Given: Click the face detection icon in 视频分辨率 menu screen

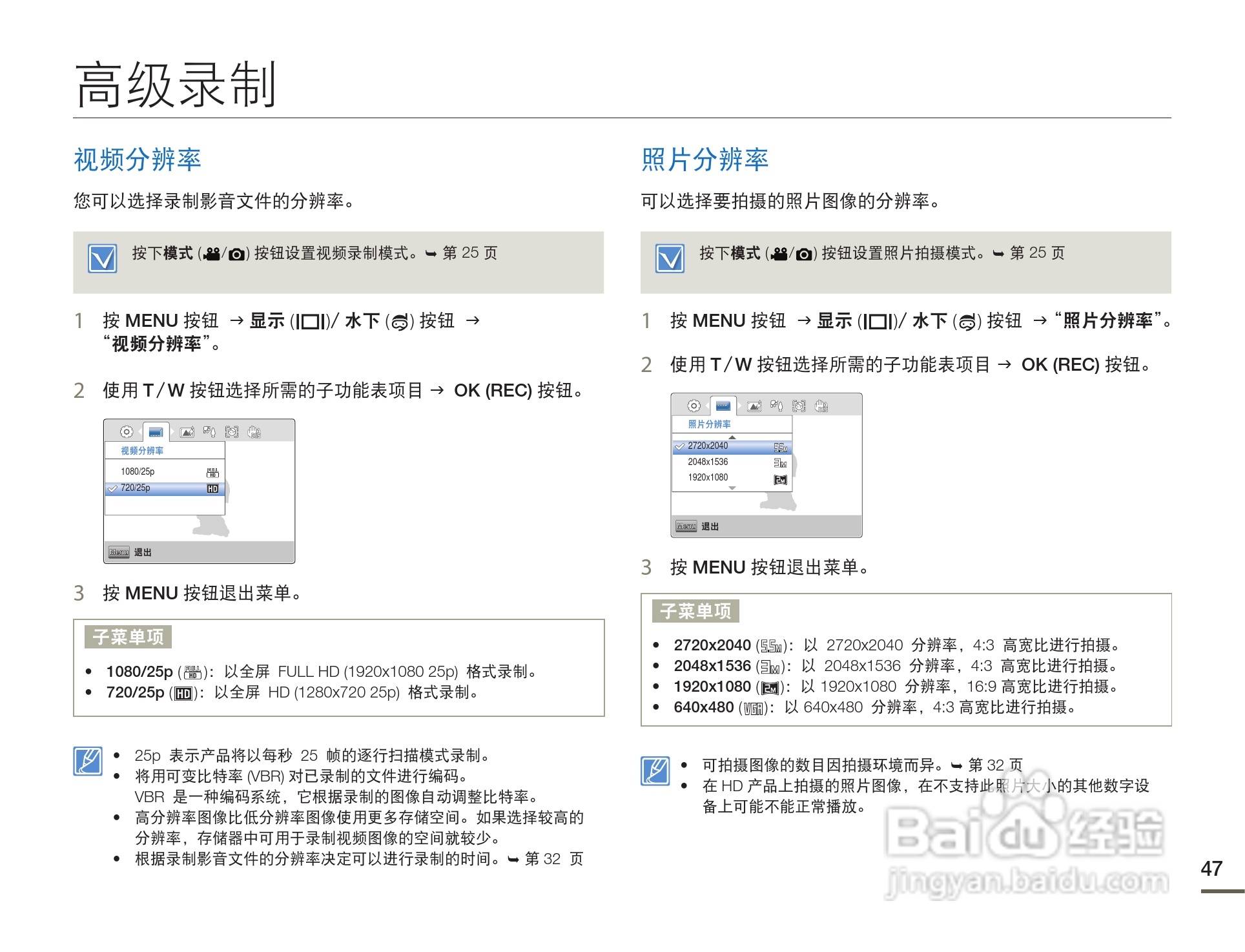Looking at the screenshot, I should [x=232, y=431].
